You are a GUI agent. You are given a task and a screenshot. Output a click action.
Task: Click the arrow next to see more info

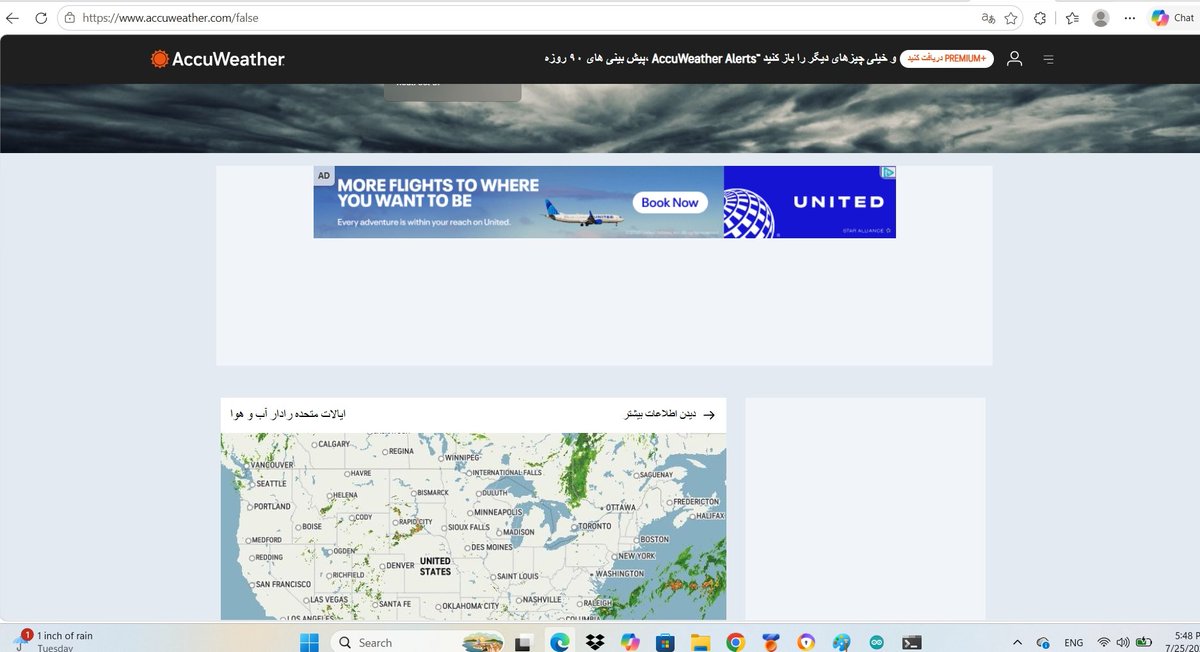(710, 414)
